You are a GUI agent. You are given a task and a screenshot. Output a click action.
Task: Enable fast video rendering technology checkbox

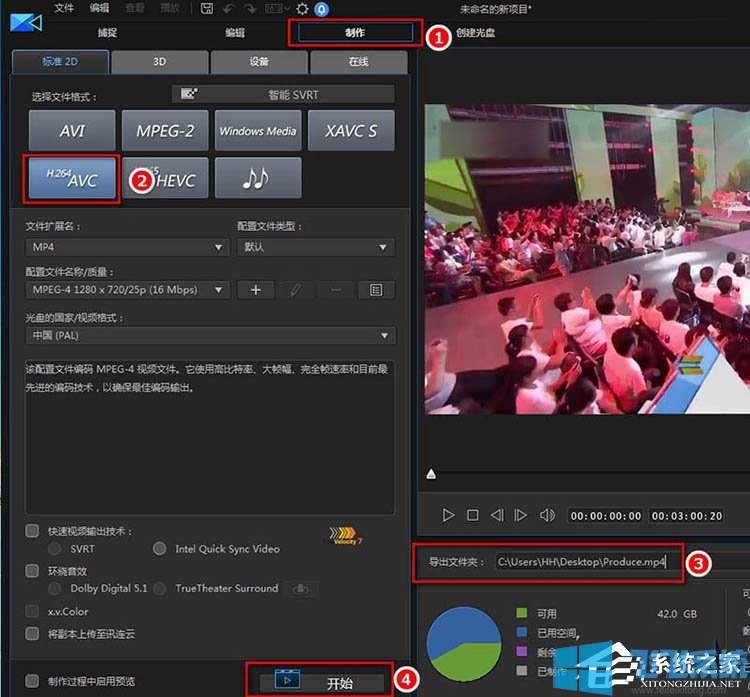[x=32, y=531]
